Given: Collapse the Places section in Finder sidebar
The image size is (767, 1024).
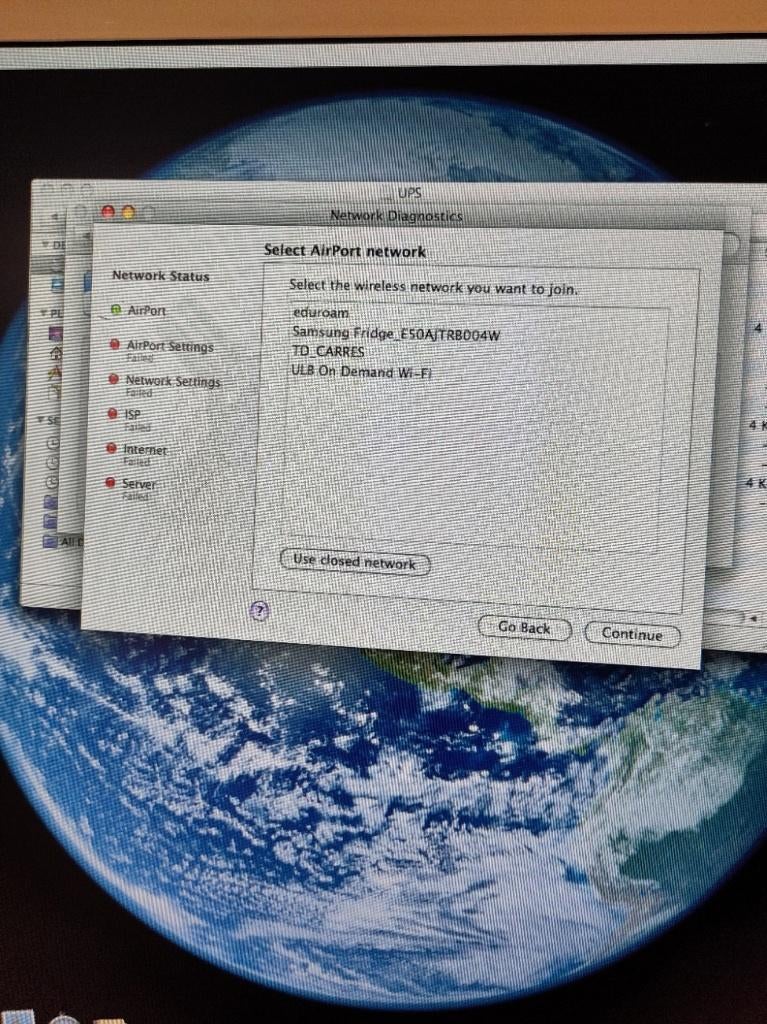Looking at the screenshot, I should tap(45, 313).
